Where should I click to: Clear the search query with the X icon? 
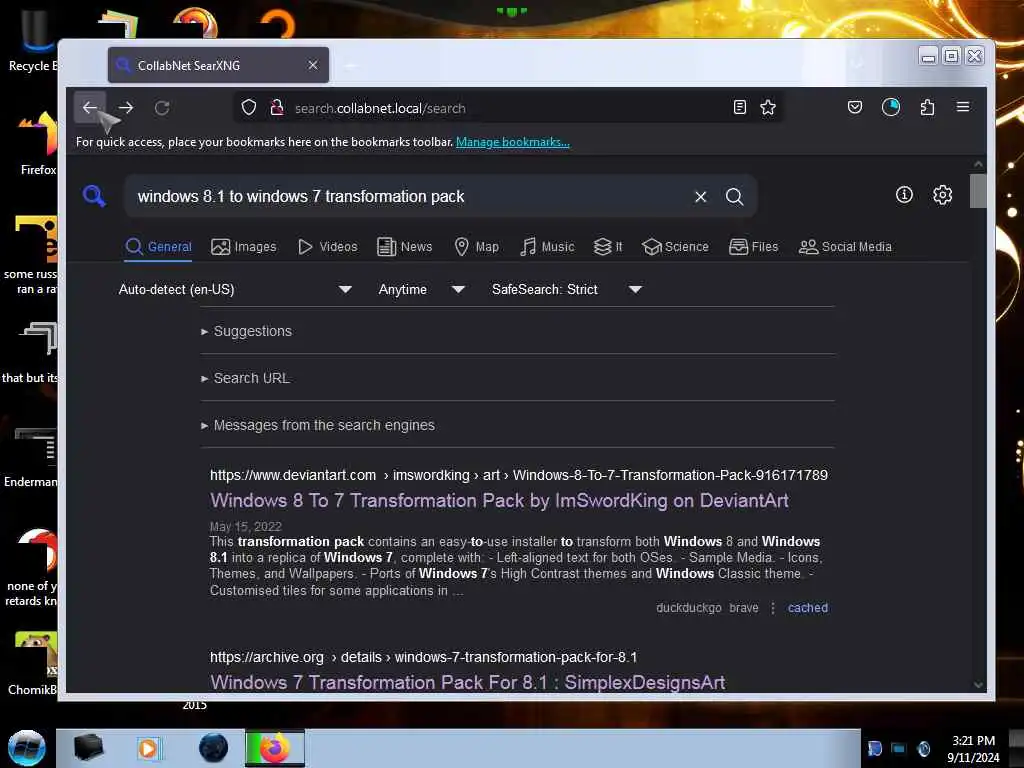(701, 197)
